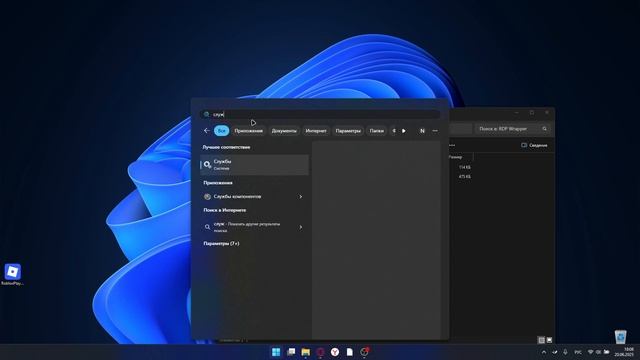This screenshot has height=360, width=640.
Task: Show hidden tray icons chevron
Action: pyautogui.click(x=544, y=352)
